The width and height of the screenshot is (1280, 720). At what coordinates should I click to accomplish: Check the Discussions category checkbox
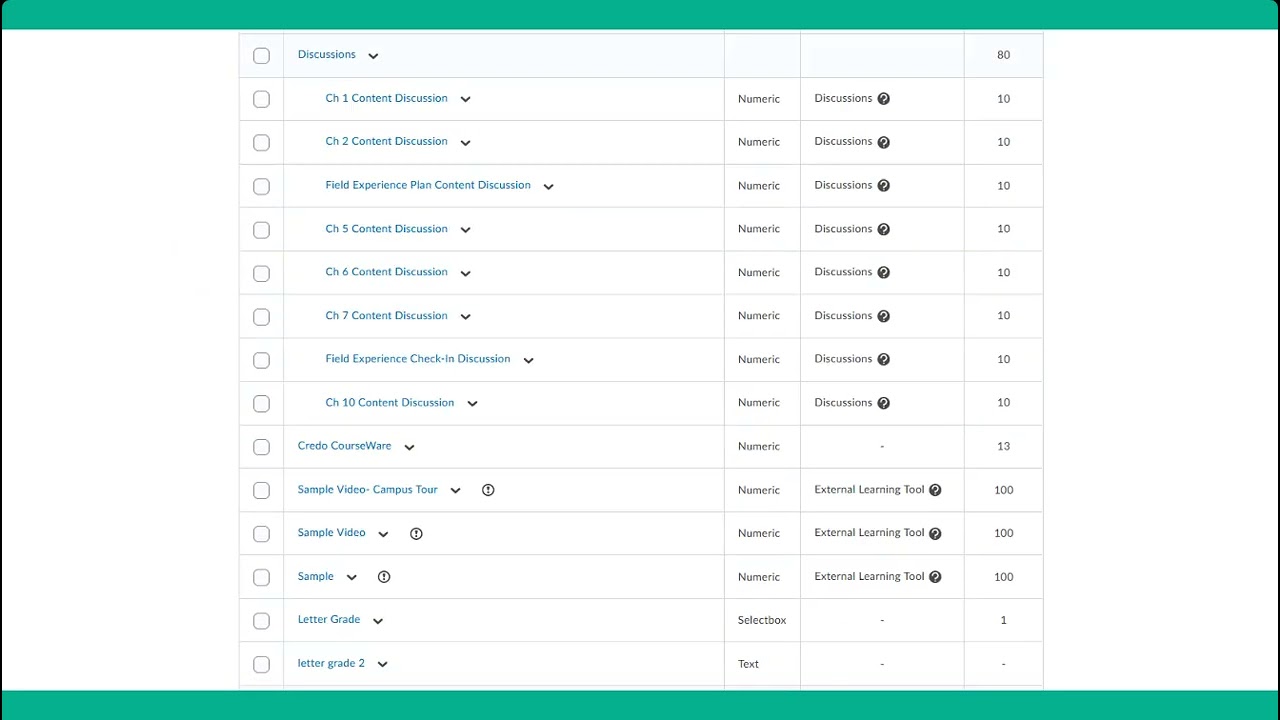click(261, 56)
